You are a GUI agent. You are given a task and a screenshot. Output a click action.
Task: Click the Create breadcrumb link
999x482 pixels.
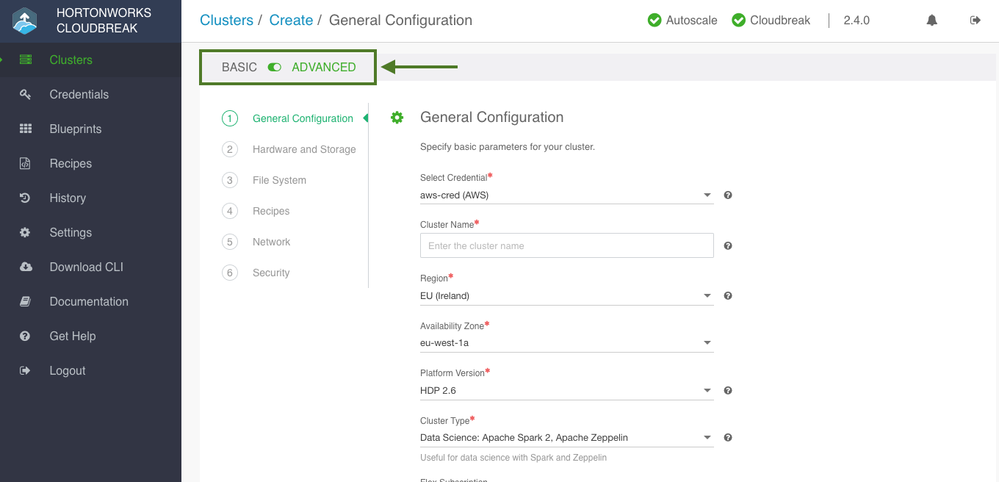point(291,20)
